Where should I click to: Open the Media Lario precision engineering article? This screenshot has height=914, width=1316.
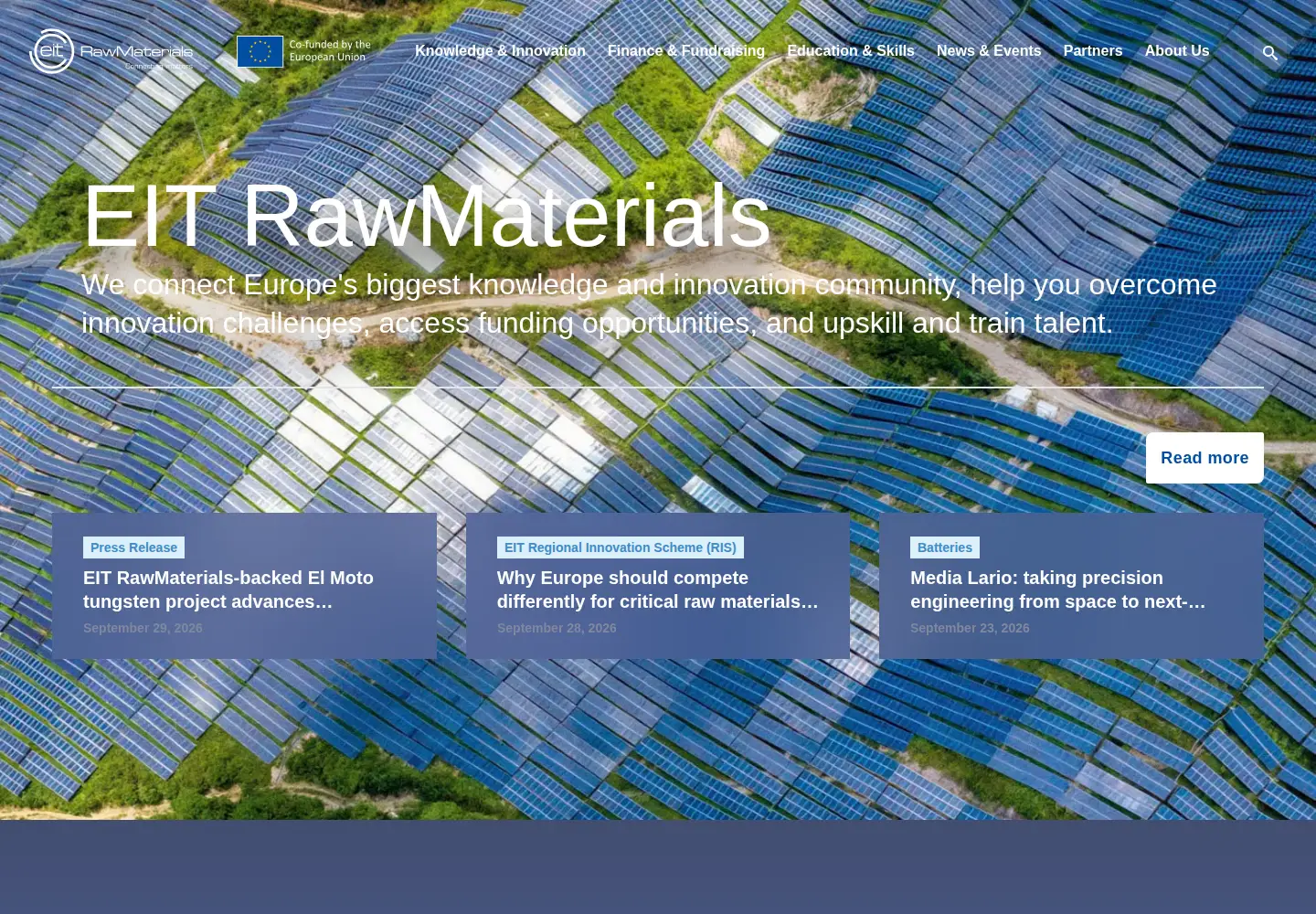tap(1058, 590)
